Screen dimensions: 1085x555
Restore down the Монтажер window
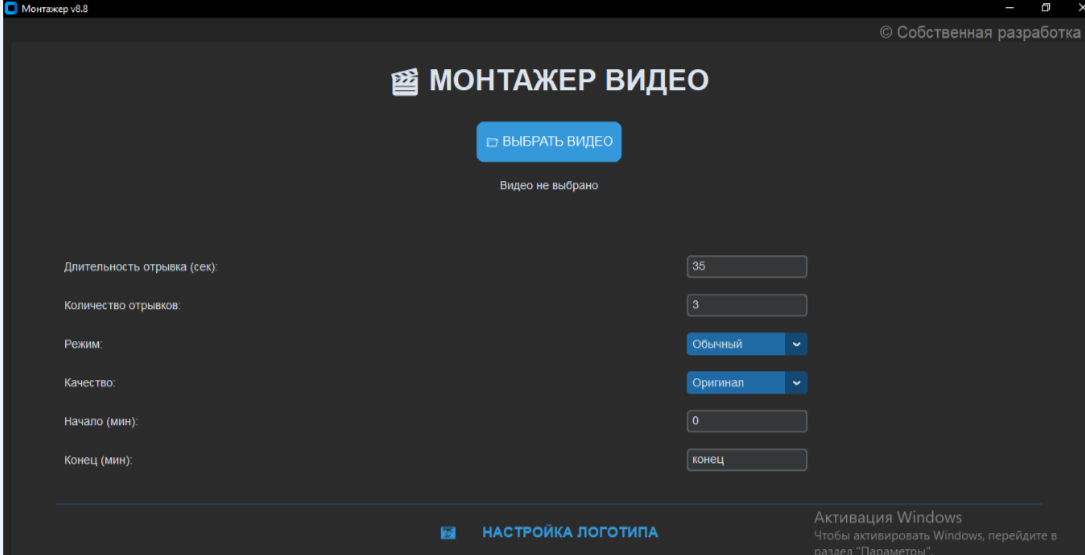1045,9
